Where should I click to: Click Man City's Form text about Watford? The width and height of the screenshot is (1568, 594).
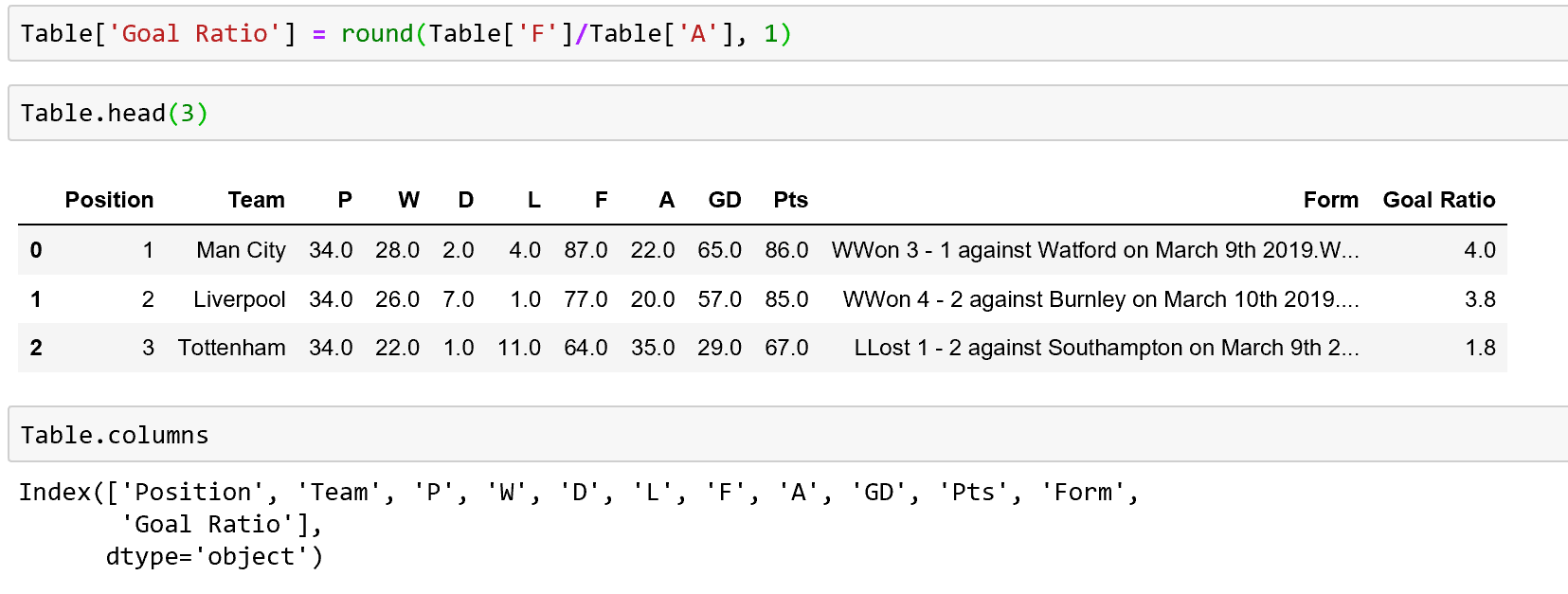click(1094, 250)
